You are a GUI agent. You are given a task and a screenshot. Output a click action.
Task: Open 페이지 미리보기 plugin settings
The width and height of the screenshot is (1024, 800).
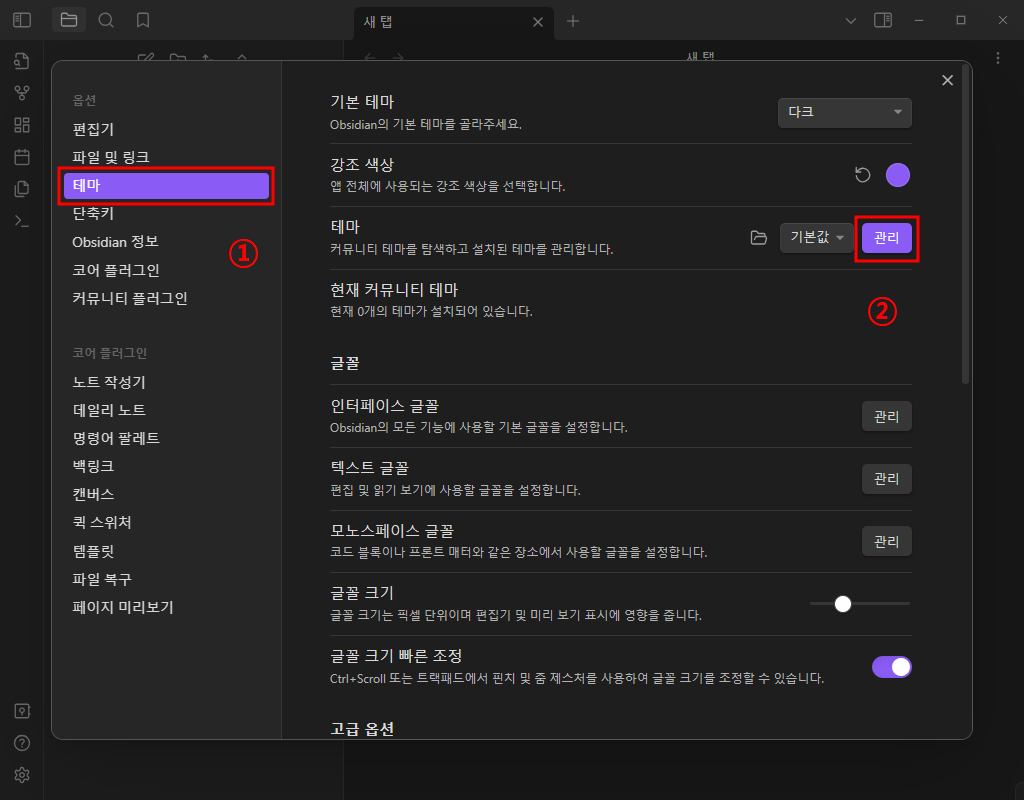click(x=165, y=607)
